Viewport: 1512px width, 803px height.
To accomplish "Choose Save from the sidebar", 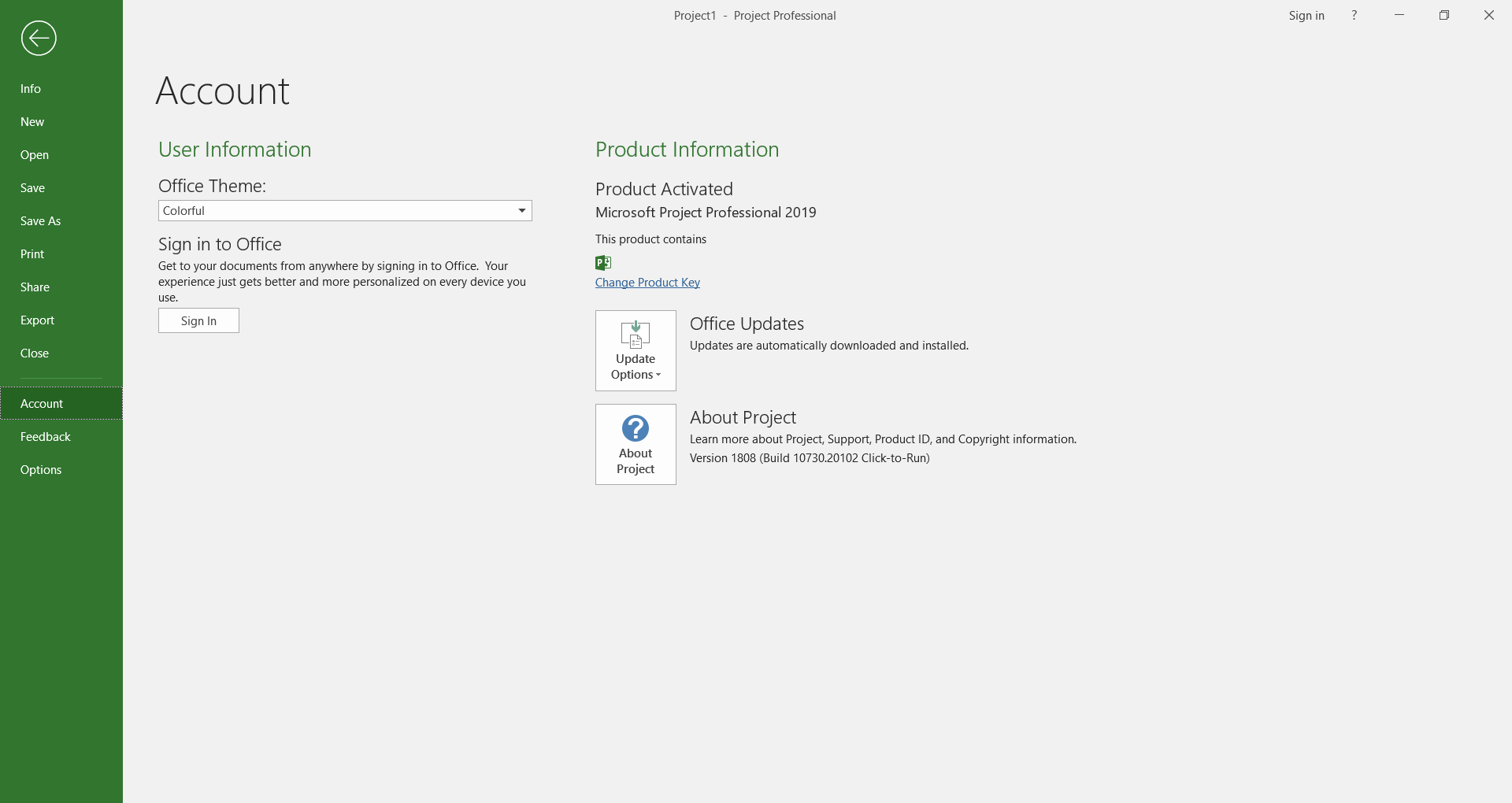I will (61, 188).
